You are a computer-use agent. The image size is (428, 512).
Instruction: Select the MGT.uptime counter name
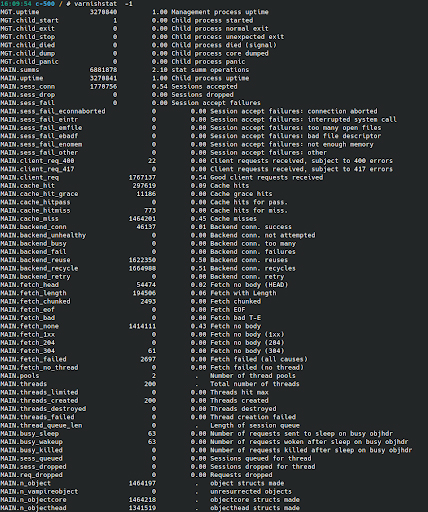(x=20, y=12)
